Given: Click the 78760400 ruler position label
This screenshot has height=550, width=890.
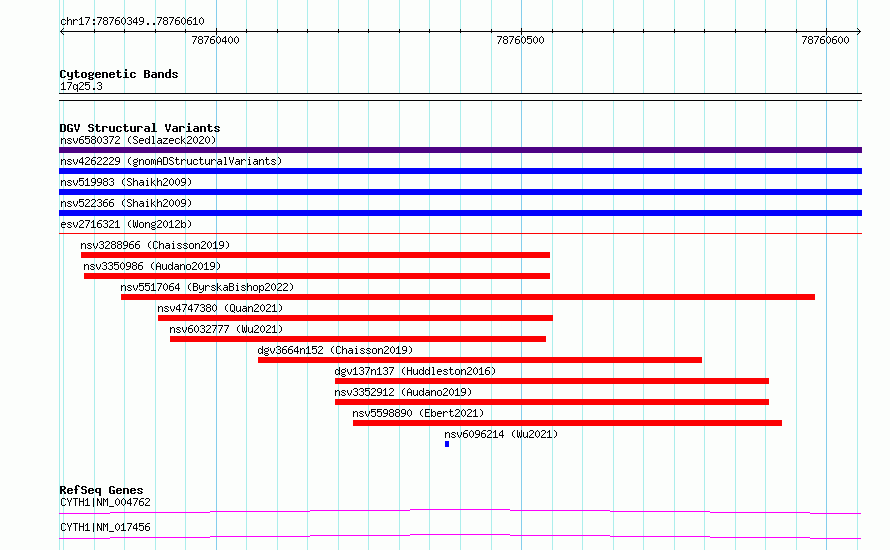Looking at the screenshot, I should coord(216,40).
